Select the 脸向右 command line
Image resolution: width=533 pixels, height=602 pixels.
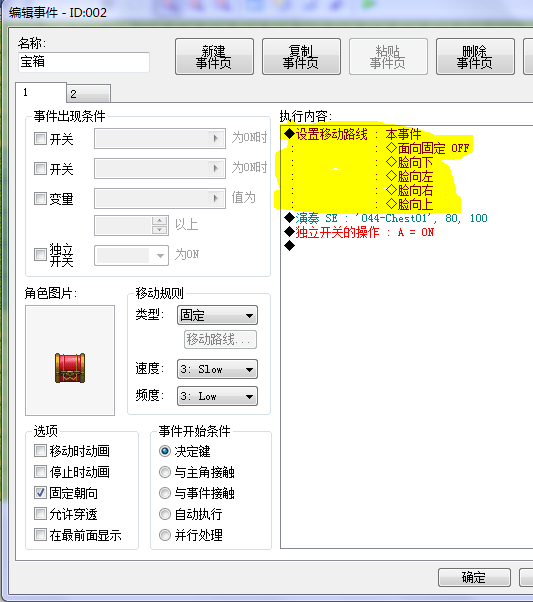coord(410,190)
